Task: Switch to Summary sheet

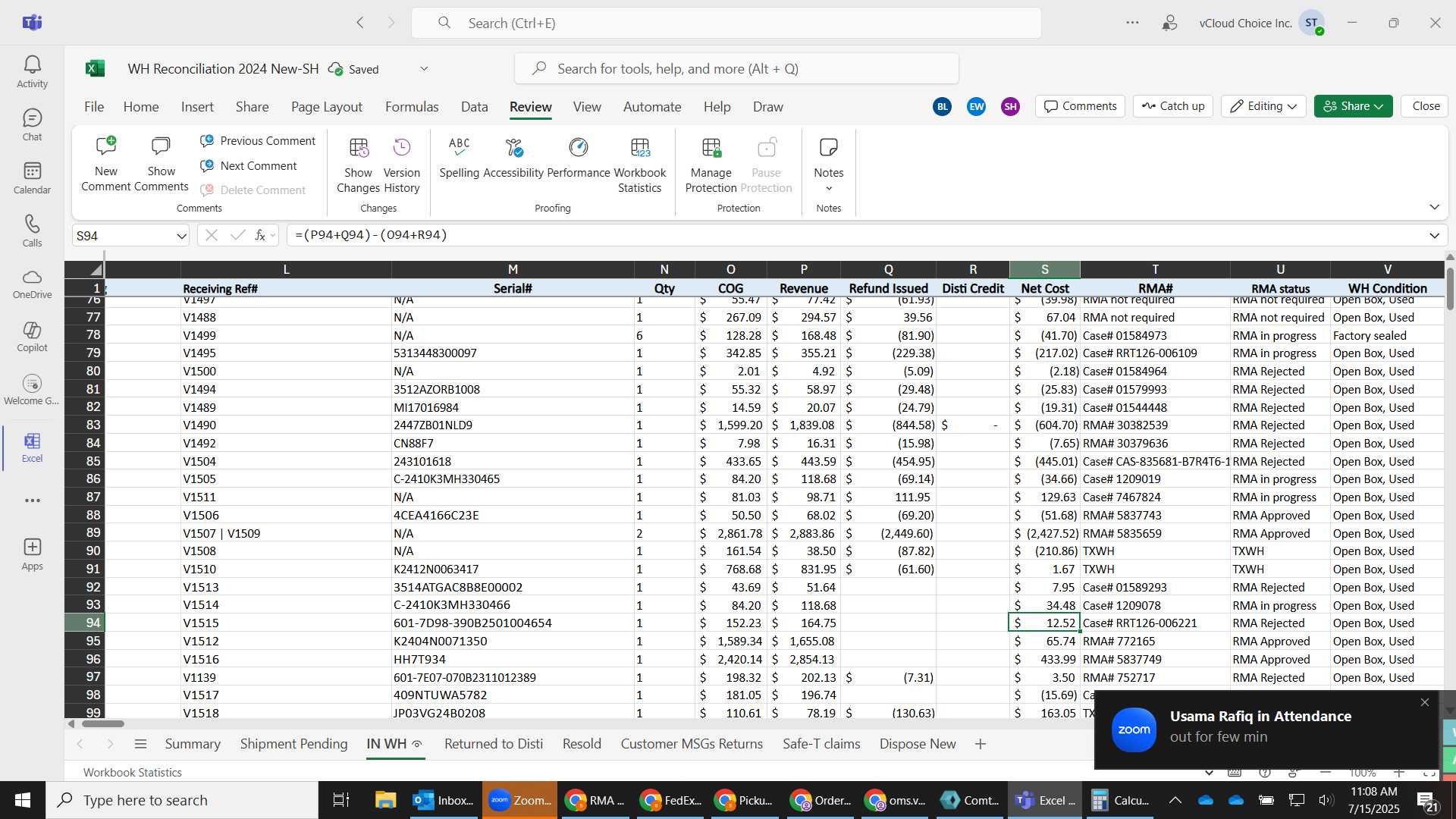Action: click(x=193, y=744)
